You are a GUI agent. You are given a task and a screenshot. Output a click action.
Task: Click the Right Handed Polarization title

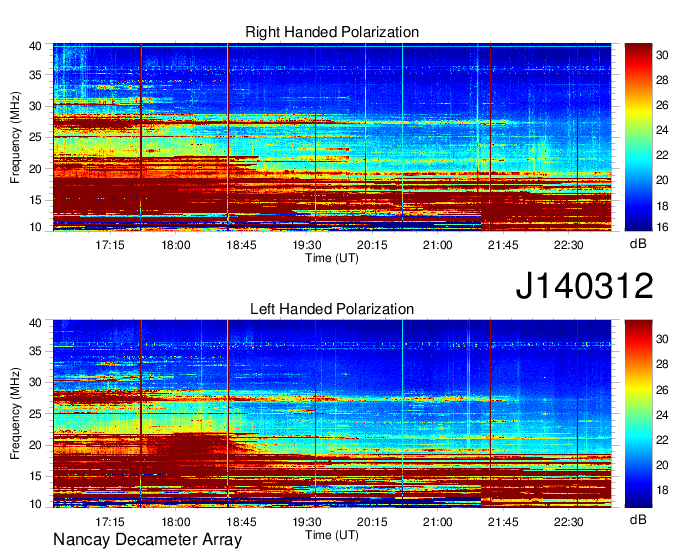coord(332,32)
